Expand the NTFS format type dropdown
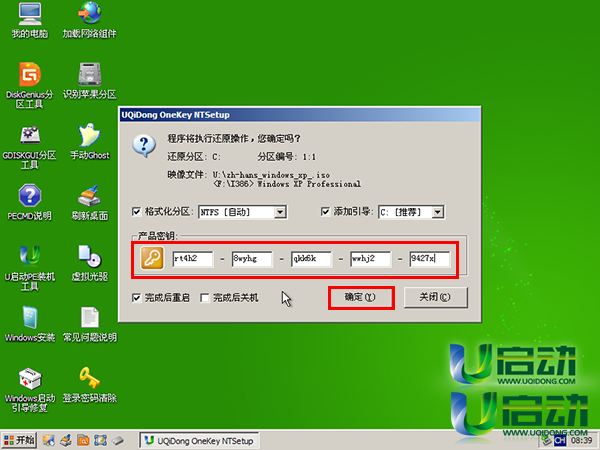600x450 pixels. (x=280, y=212)
